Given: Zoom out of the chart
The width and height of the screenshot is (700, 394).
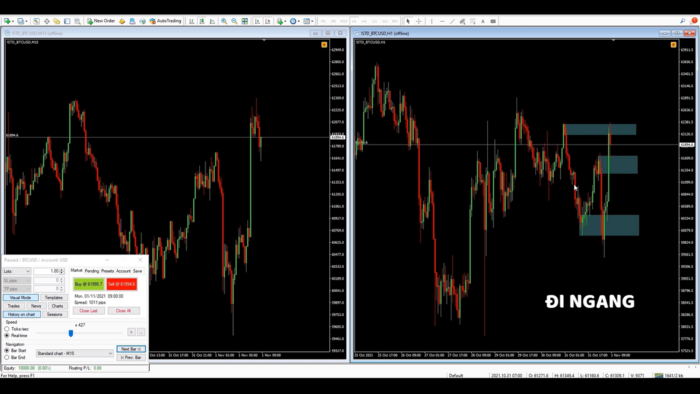Looking at the screenshot, I should [x=234, y=21].
